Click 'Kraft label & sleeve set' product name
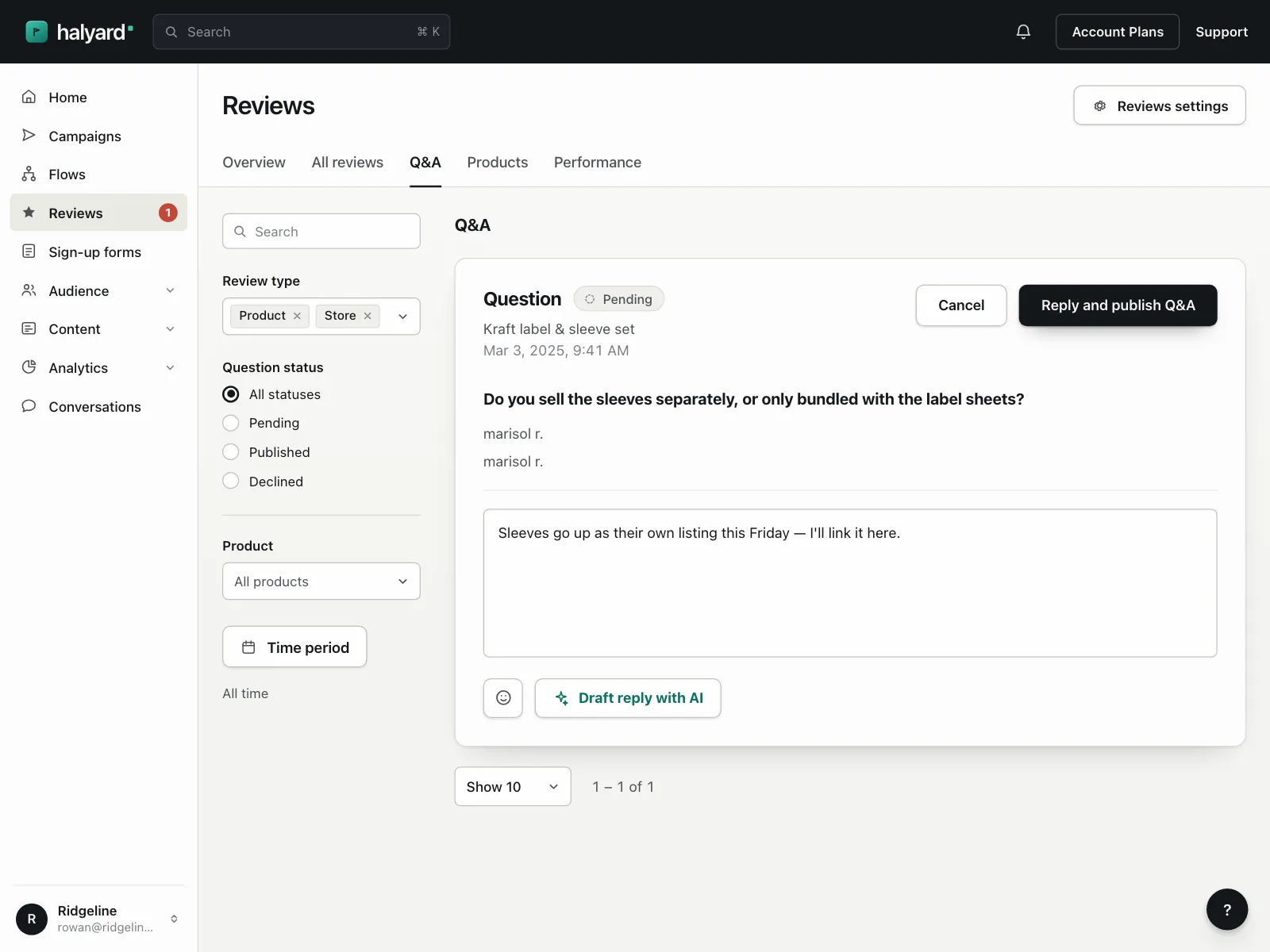1270x952 pixels. 559,329
